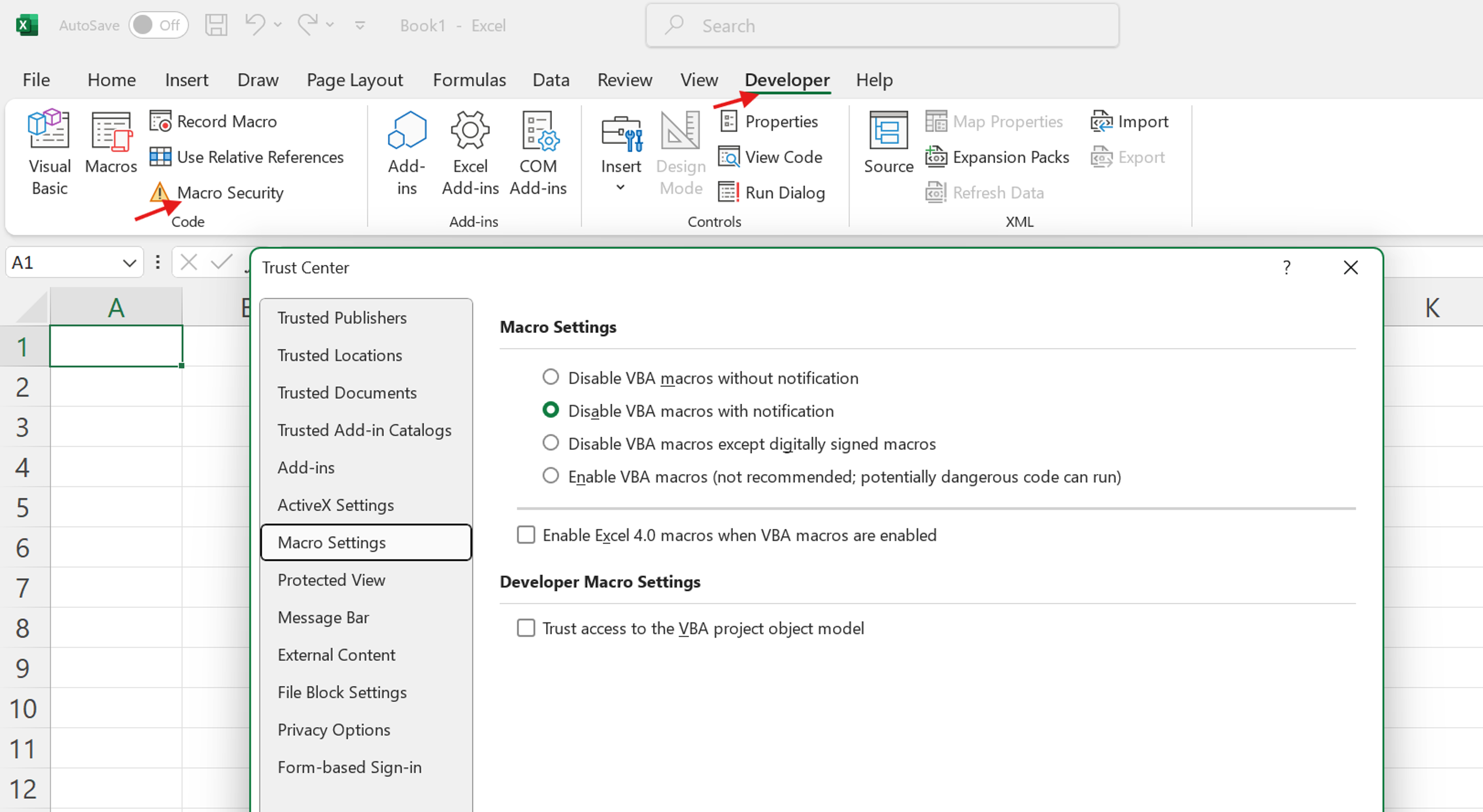The height and width of the screenshot is (812, 1483).
Task: Click the Undo arrow
Action: click(x=254, y=25)
